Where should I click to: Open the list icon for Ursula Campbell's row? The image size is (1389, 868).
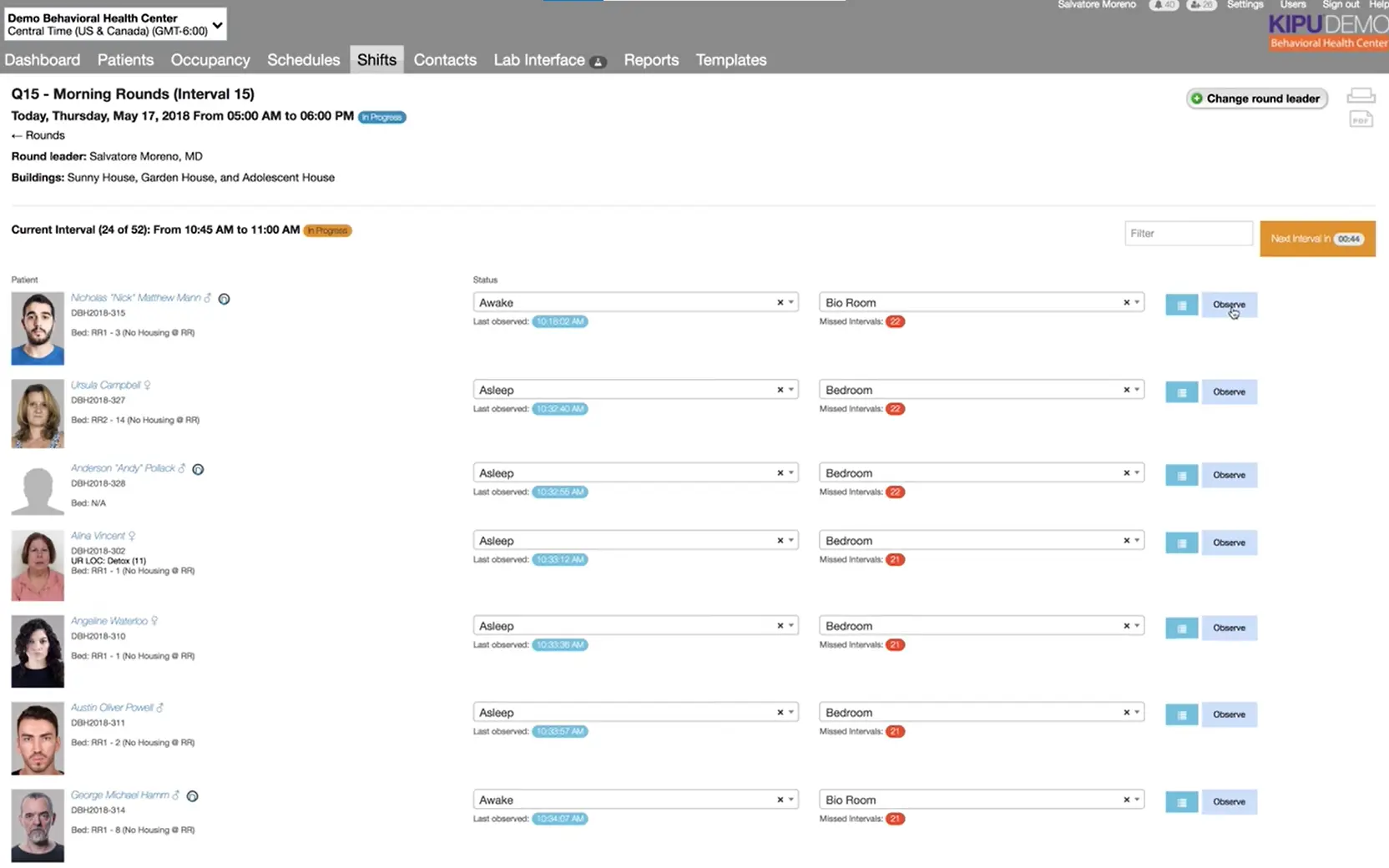click(x=1181, y=391)
